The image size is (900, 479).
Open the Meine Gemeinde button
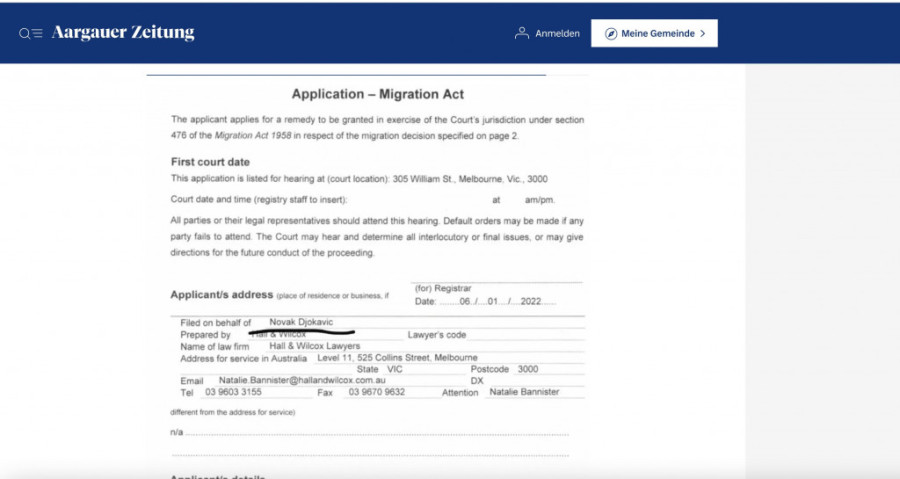[x=654, y=33]
